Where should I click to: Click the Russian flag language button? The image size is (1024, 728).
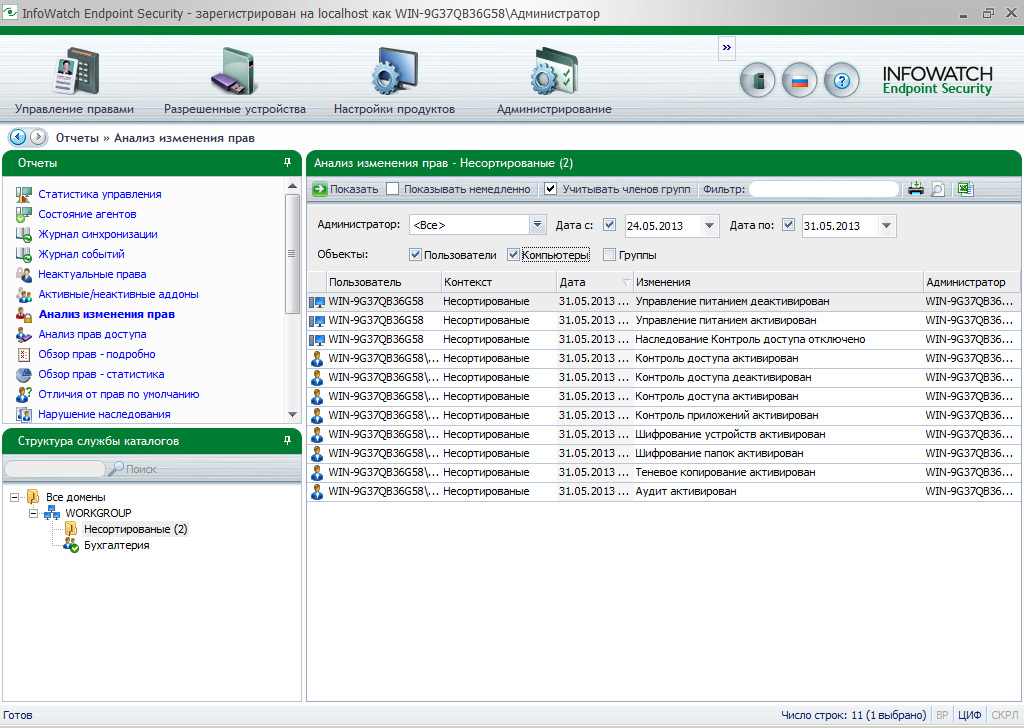[799, 81]
